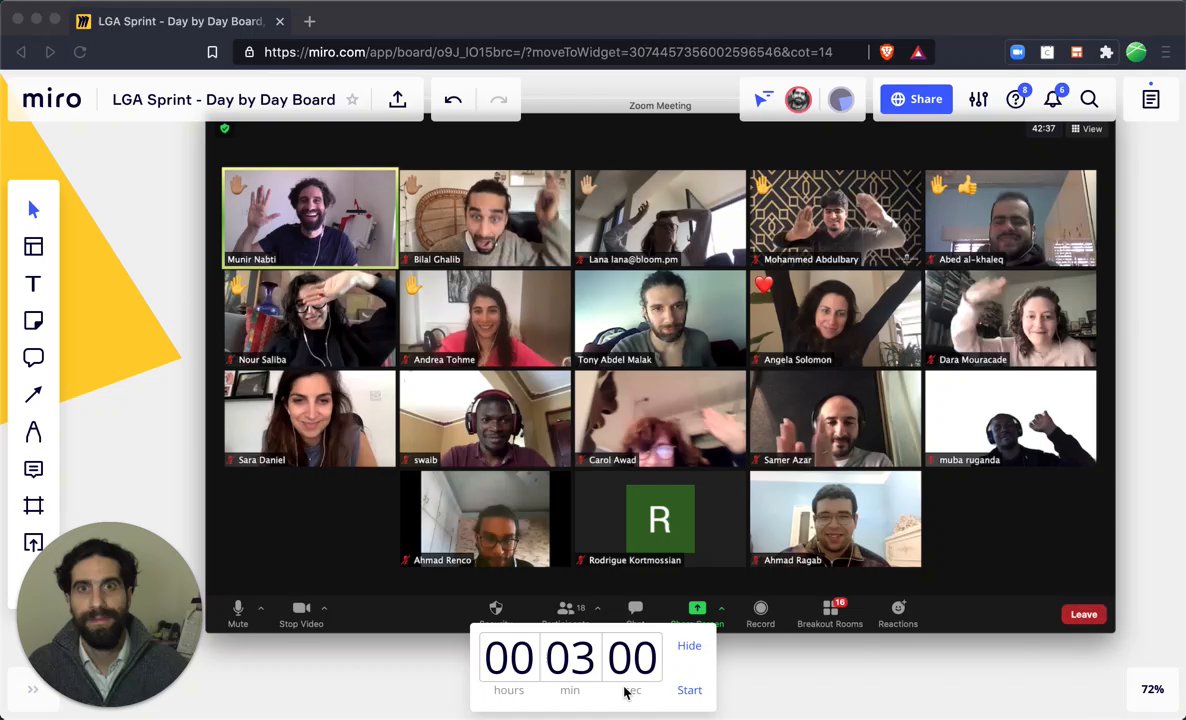Select Angela Solomon's video tile
Viewport: 1186px width, 720px height.
835,318
